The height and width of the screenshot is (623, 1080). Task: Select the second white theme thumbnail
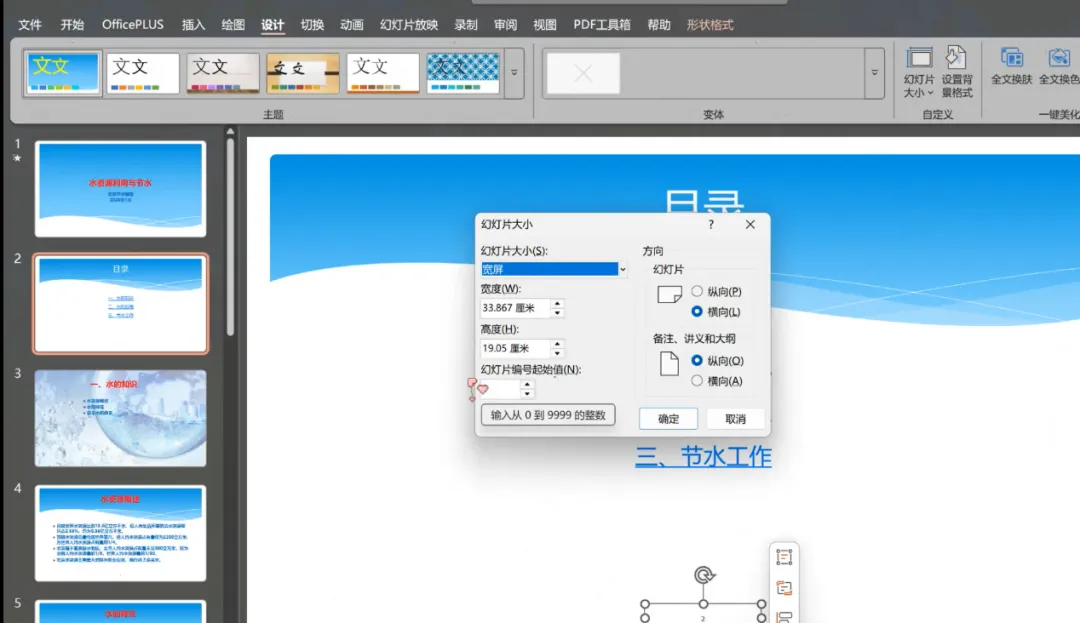143,73
